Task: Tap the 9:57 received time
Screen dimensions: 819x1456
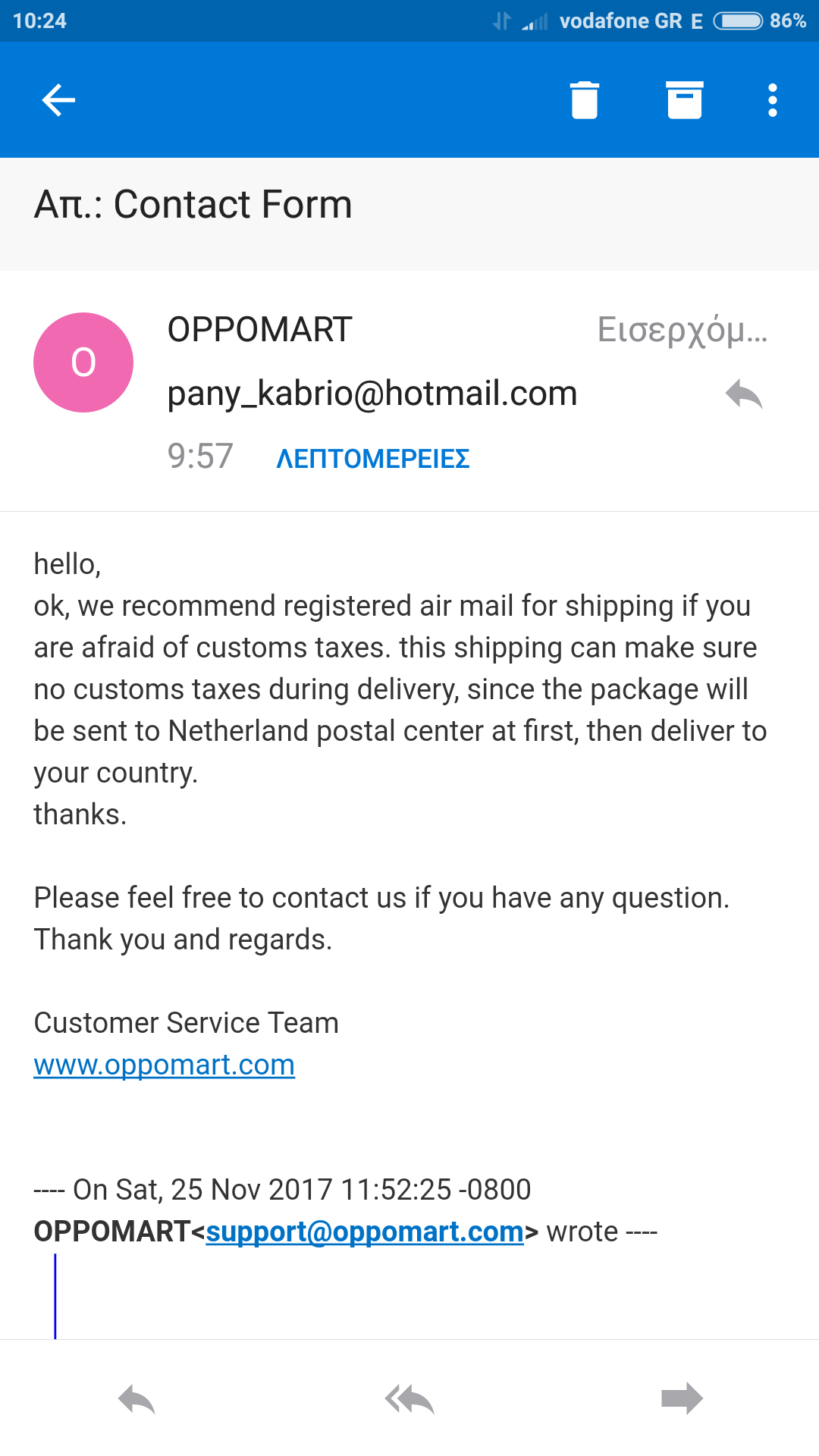Action: tap(200, 457)
